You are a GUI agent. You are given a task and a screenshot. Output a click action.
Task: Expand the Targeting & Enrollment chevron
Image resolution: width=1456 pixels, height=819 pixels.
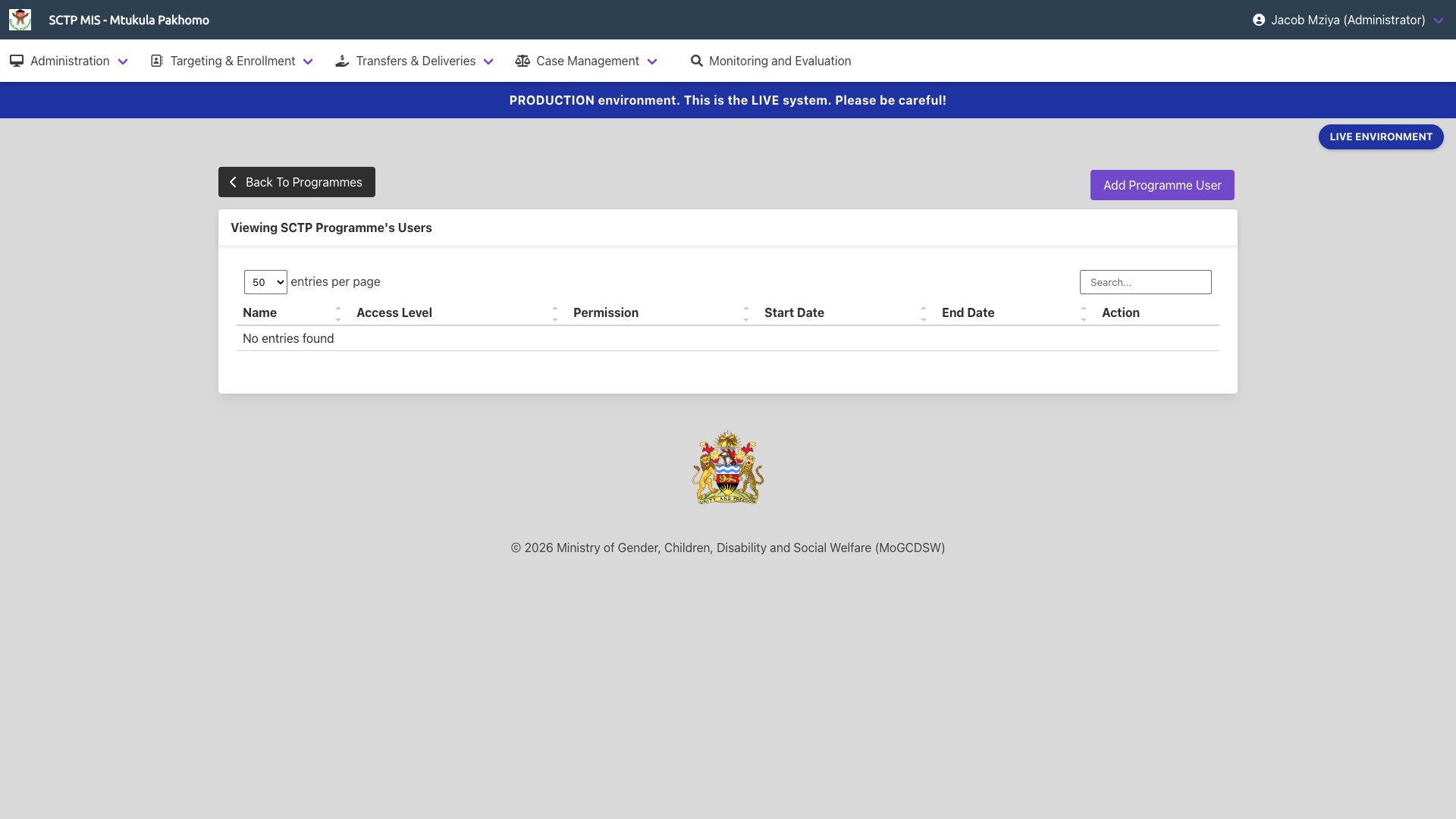308,61
